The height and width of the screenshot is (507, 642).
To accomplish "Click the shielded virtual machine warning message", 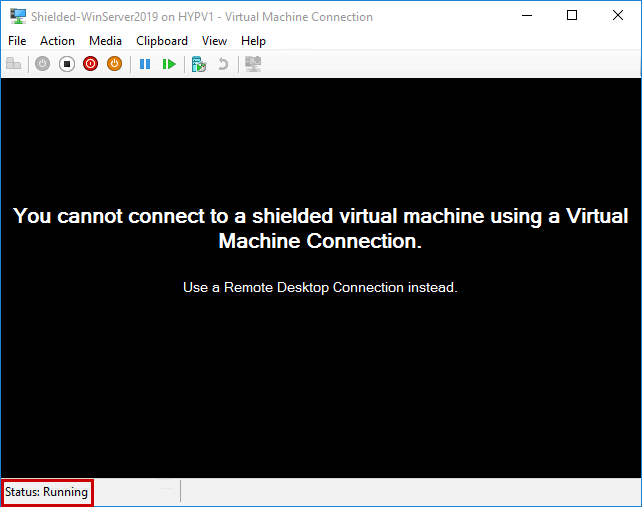I will tap(321, 228).
